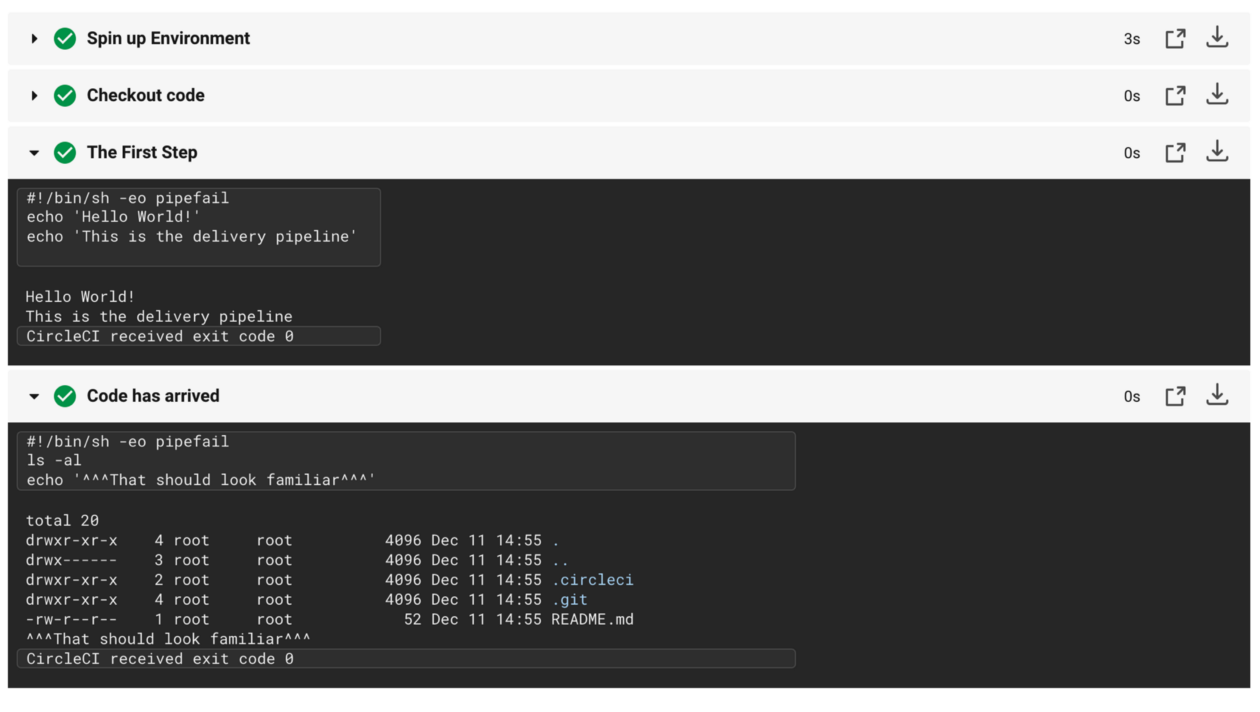This screenshot has height=712, width=1260.
Task: Open the .git directory link
Action: 570,599
